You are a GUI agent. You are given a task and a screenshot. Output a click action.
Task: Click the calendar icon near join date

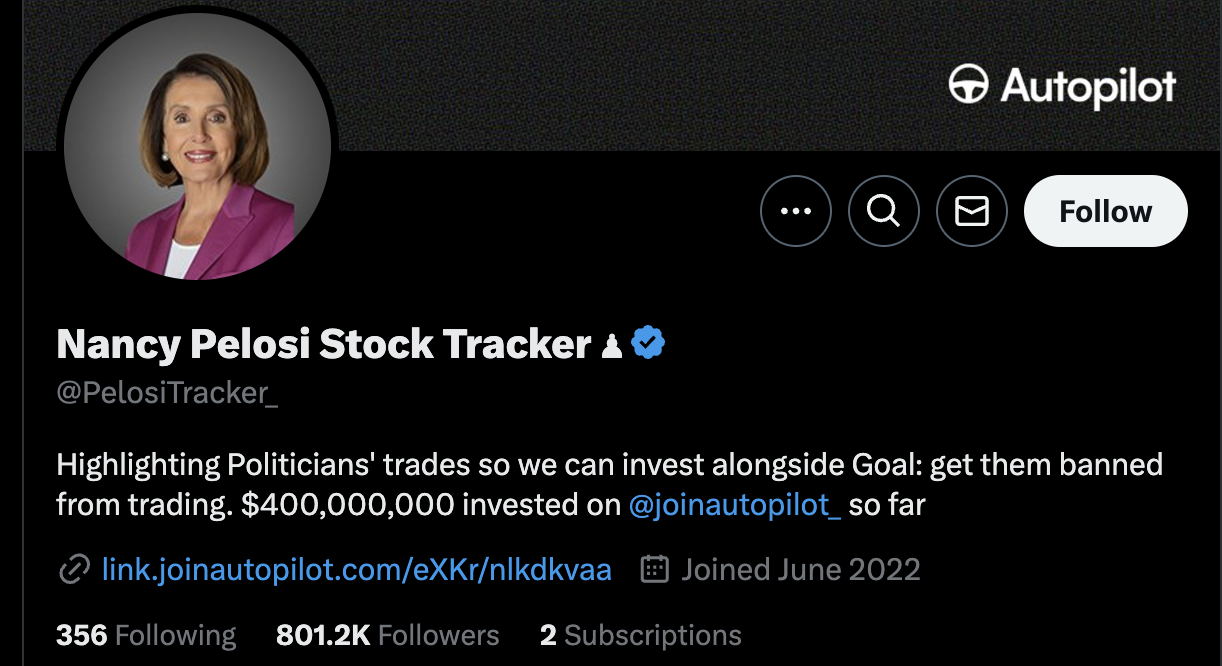(654, 570)
